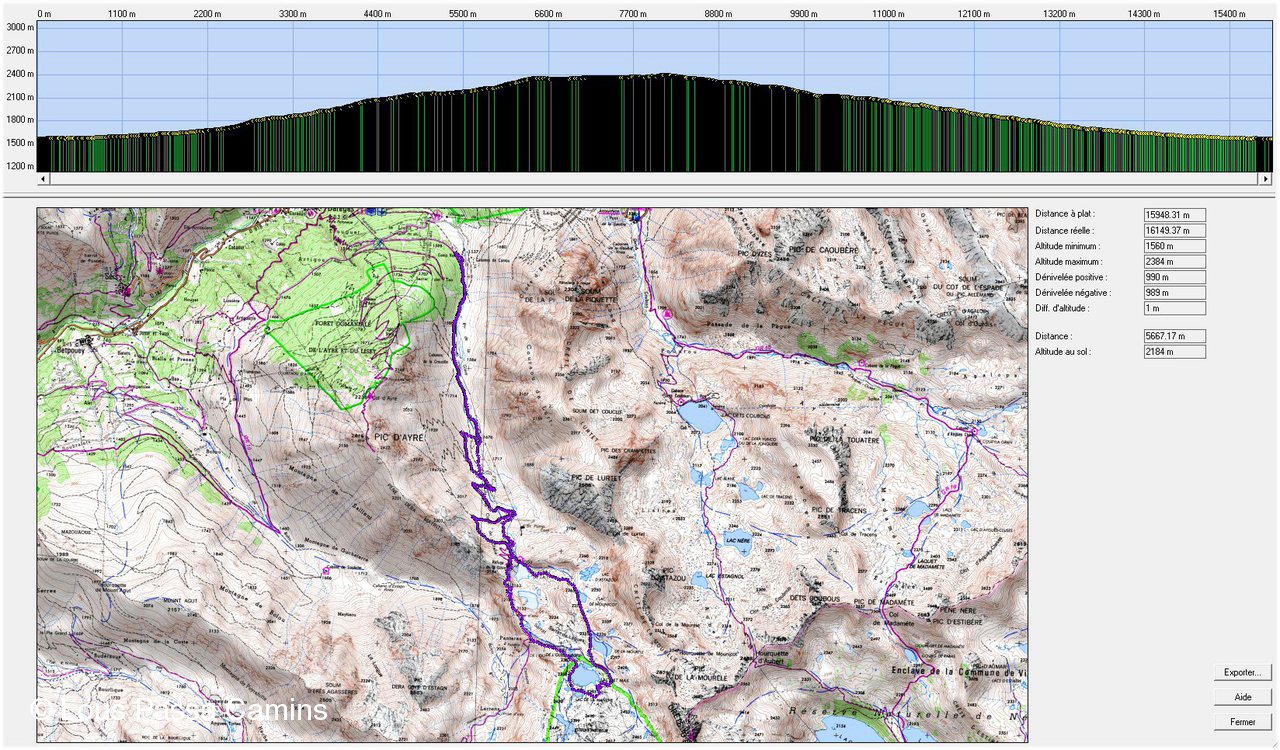
Task: Click the Altitude au sol value field
Action: click(1174, 352)
